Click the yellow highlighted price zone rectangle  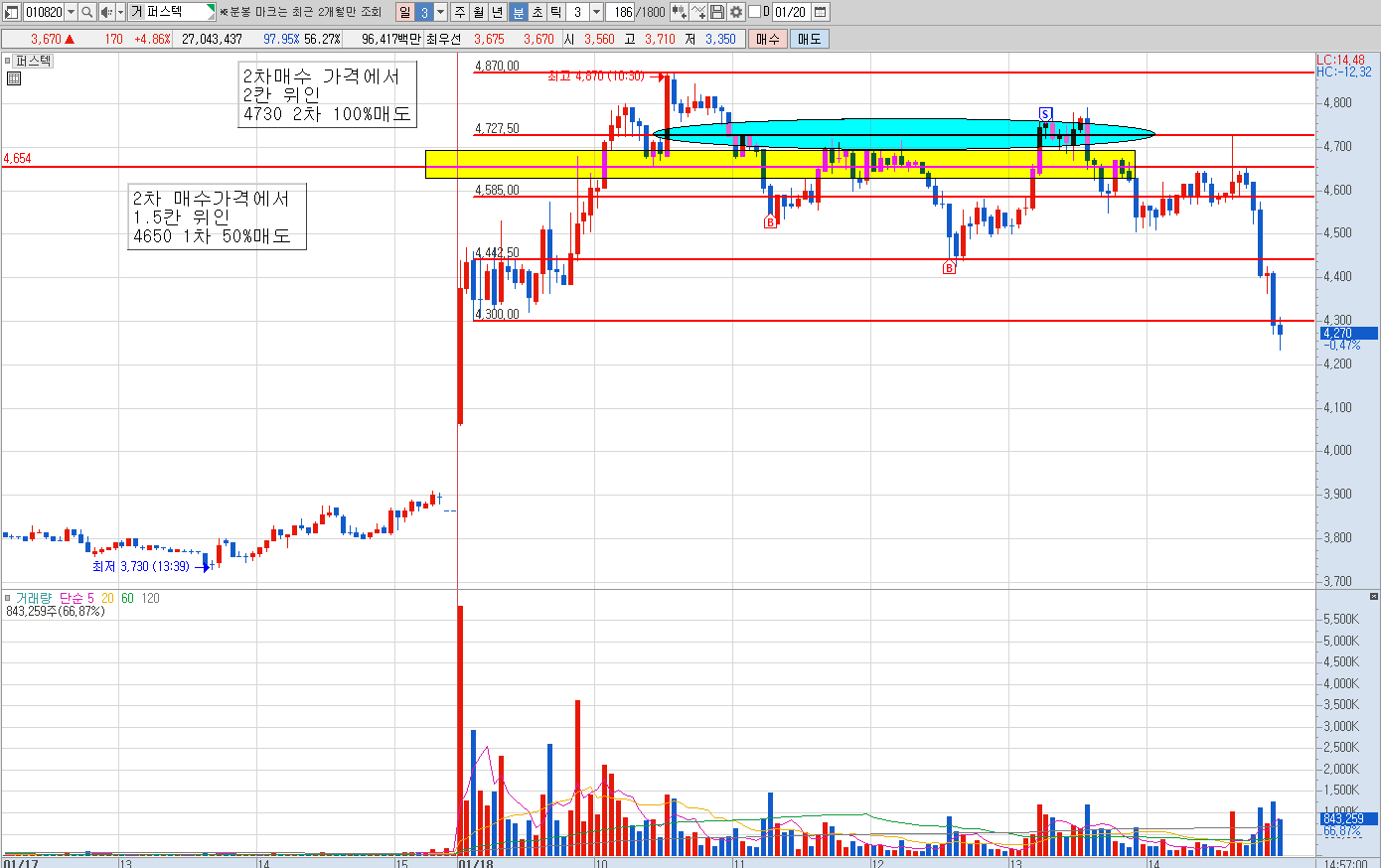780,164
